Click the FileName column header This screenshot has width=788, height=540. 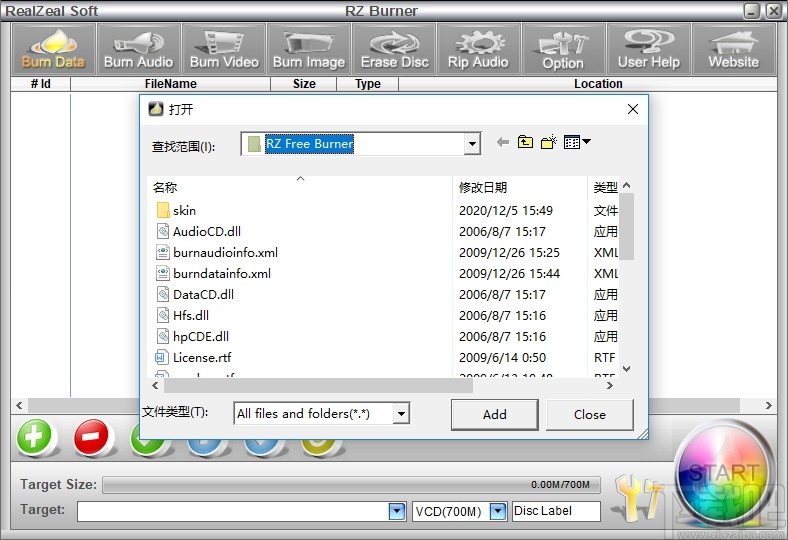pyautogui.click(x=170, y=84)
